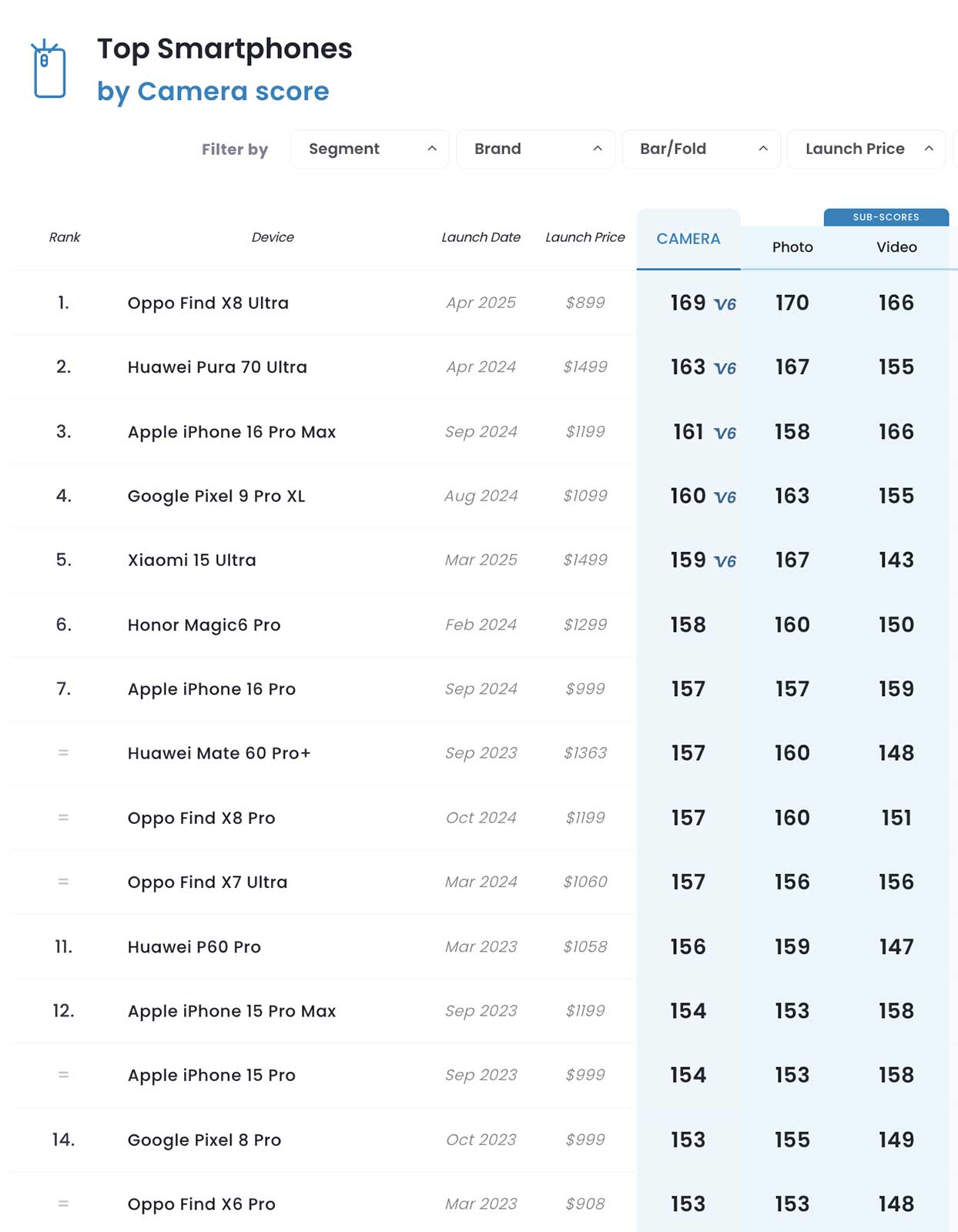The width and height of the screenshot is (958, 1232).
Task: Select the CAMERA score column tab
Action: tap(688, 239)
